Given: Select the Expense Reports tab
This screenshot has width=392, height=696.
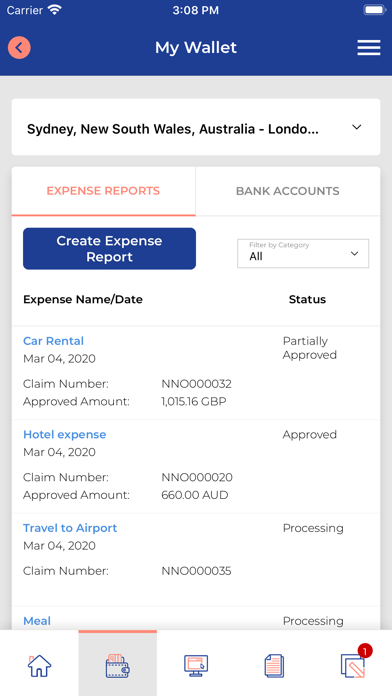Looking at the screenshot, I should [x=103, y=191].
